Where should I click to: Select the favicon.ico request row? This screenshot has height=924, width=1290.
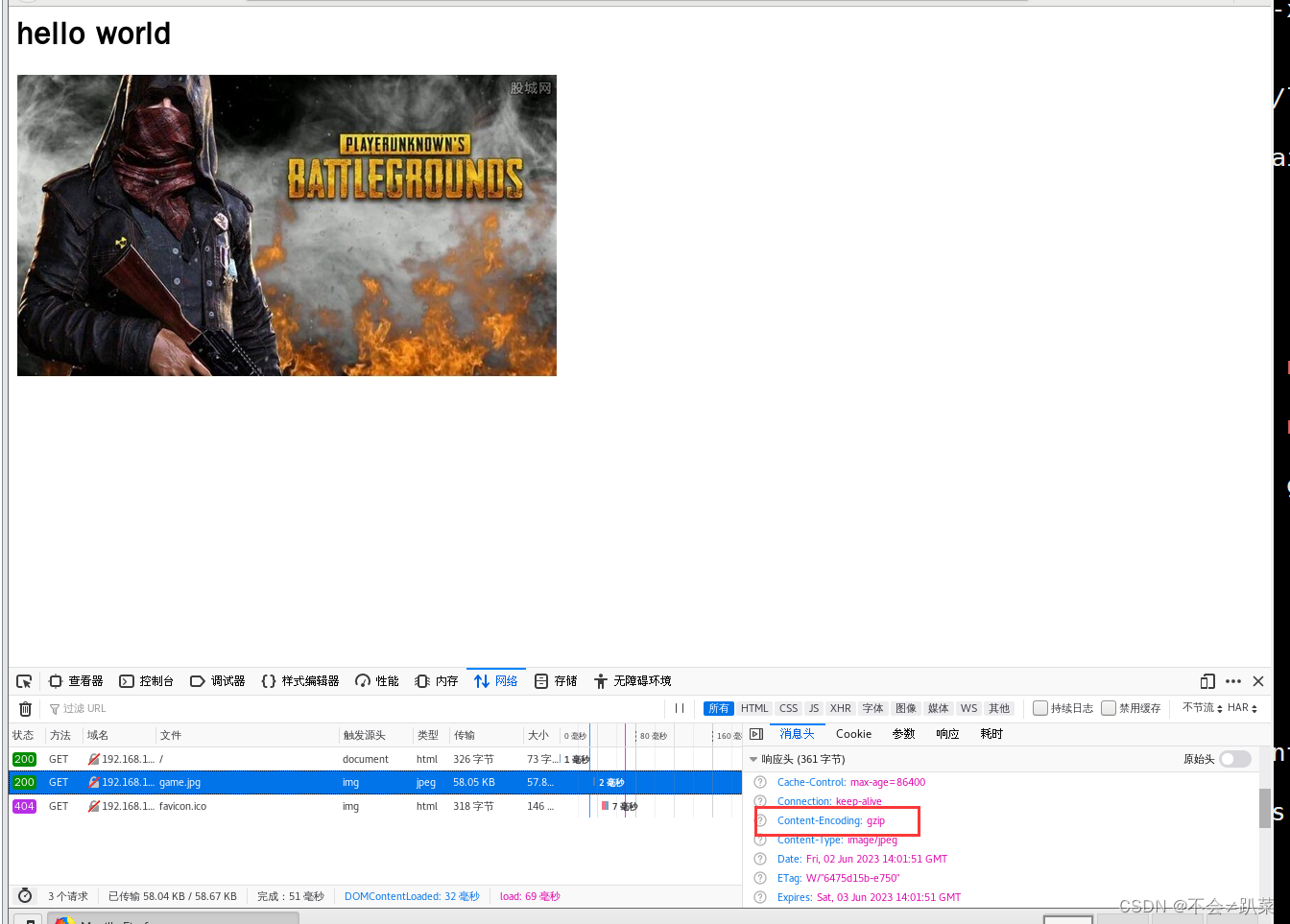click(375, 807)
